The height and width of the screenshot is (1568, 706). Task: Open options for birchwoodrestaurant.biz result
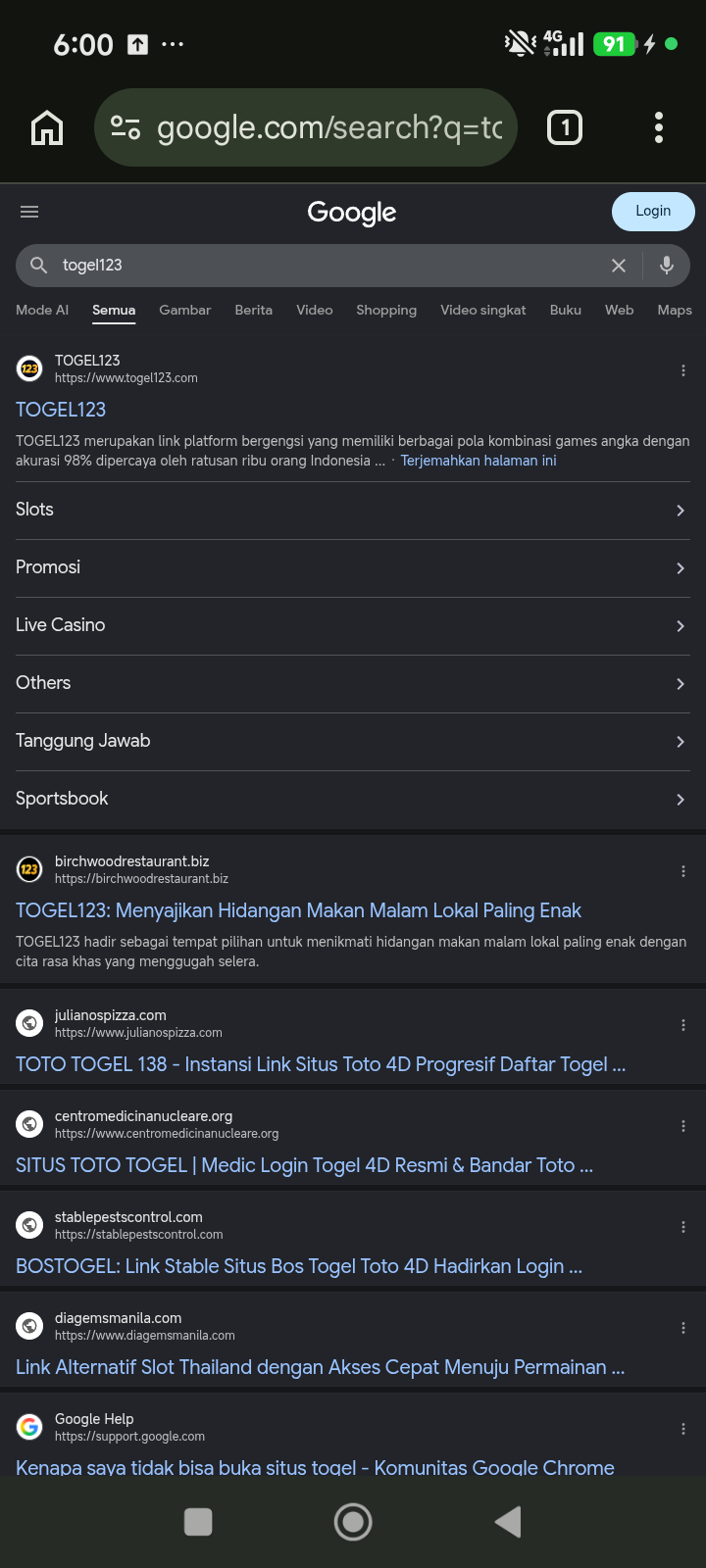point(683,871)
